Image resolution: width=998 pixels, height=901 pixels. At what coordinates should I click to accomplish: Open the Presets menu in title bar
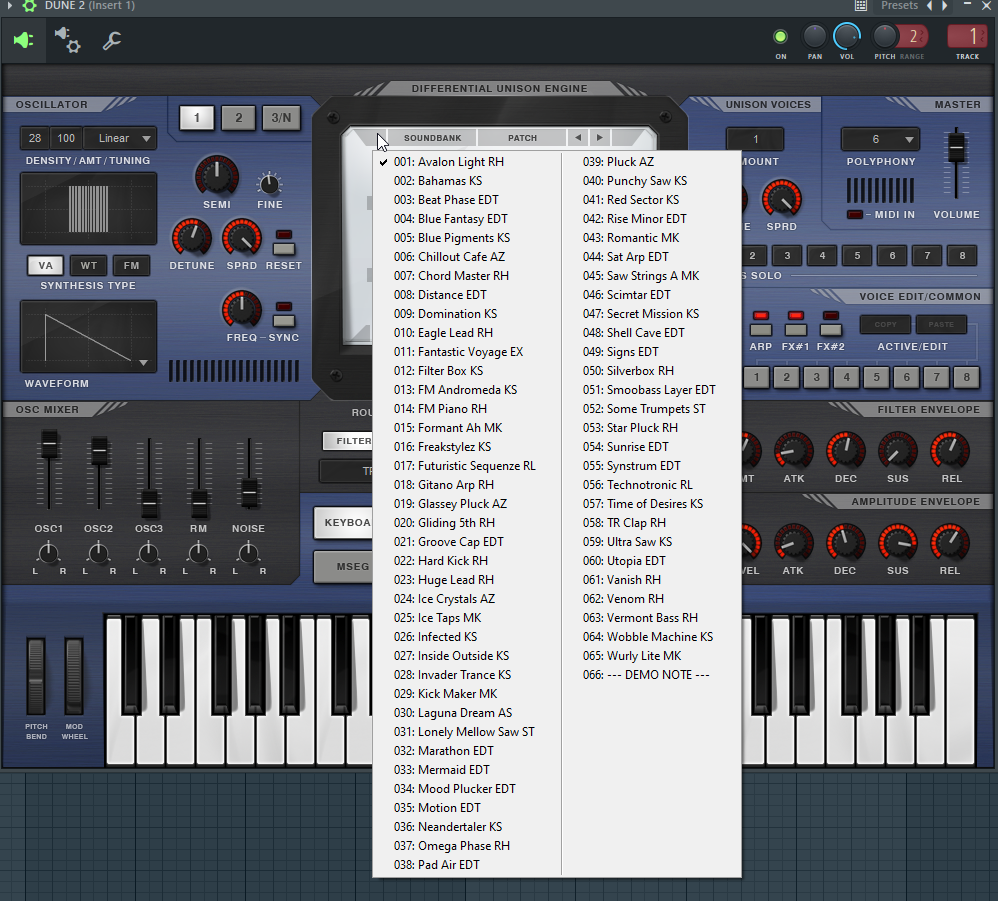[899, 6]
